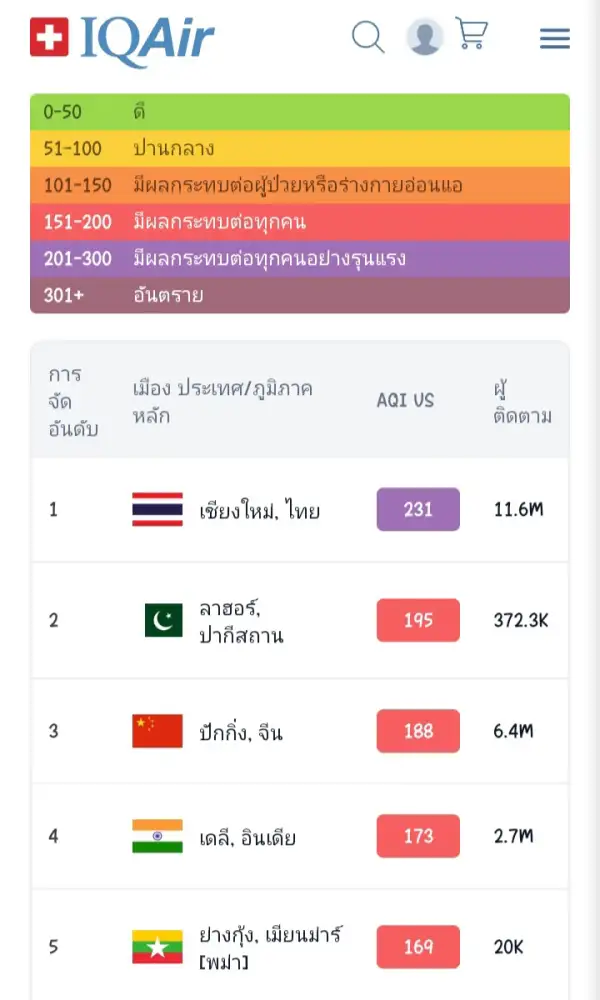
Task: Open the shopping cart icon
Action: tap(471, 34)
